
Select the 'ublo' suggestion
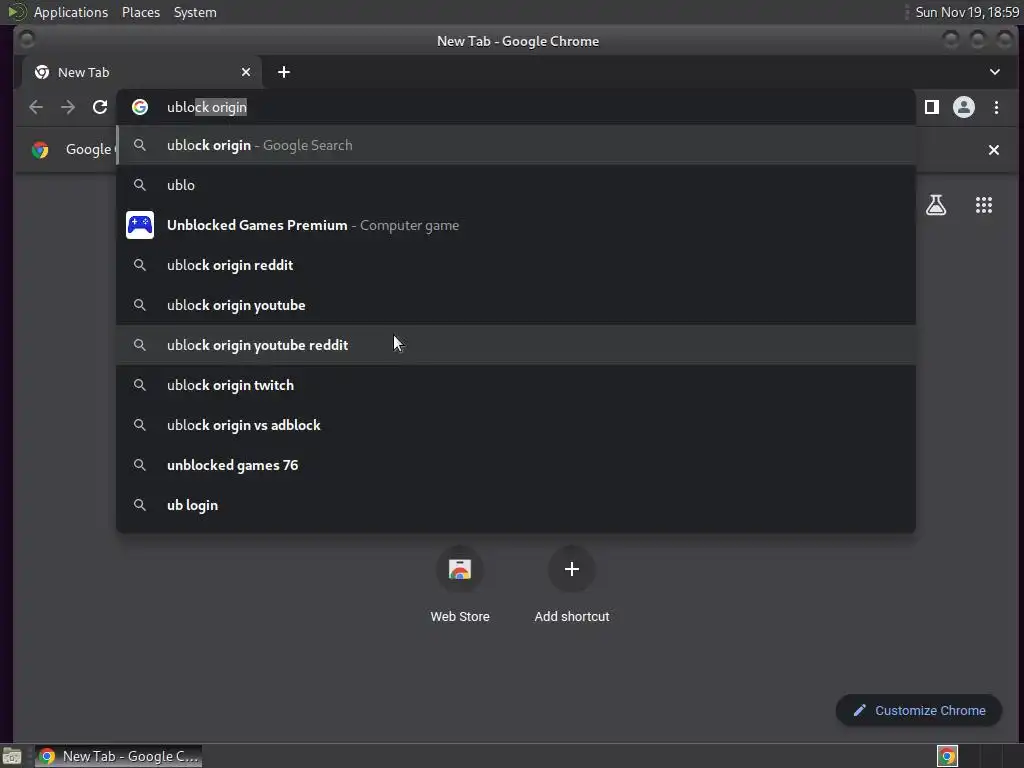click(516, 185)
